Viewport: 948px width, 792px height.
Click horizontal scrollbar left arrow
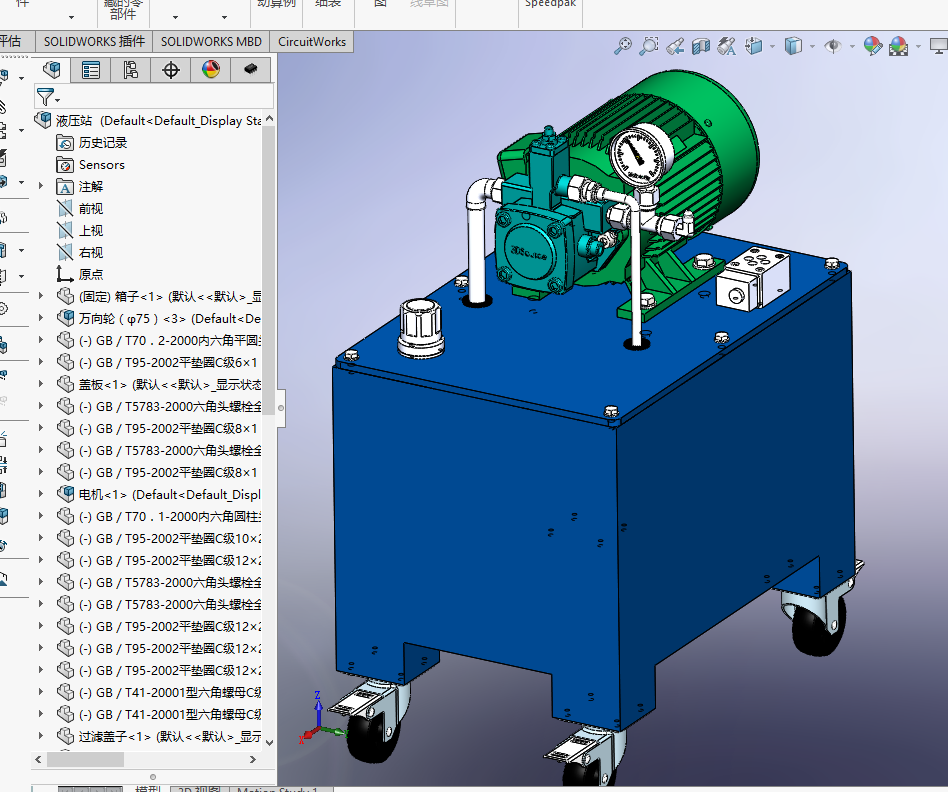(39, 759)
